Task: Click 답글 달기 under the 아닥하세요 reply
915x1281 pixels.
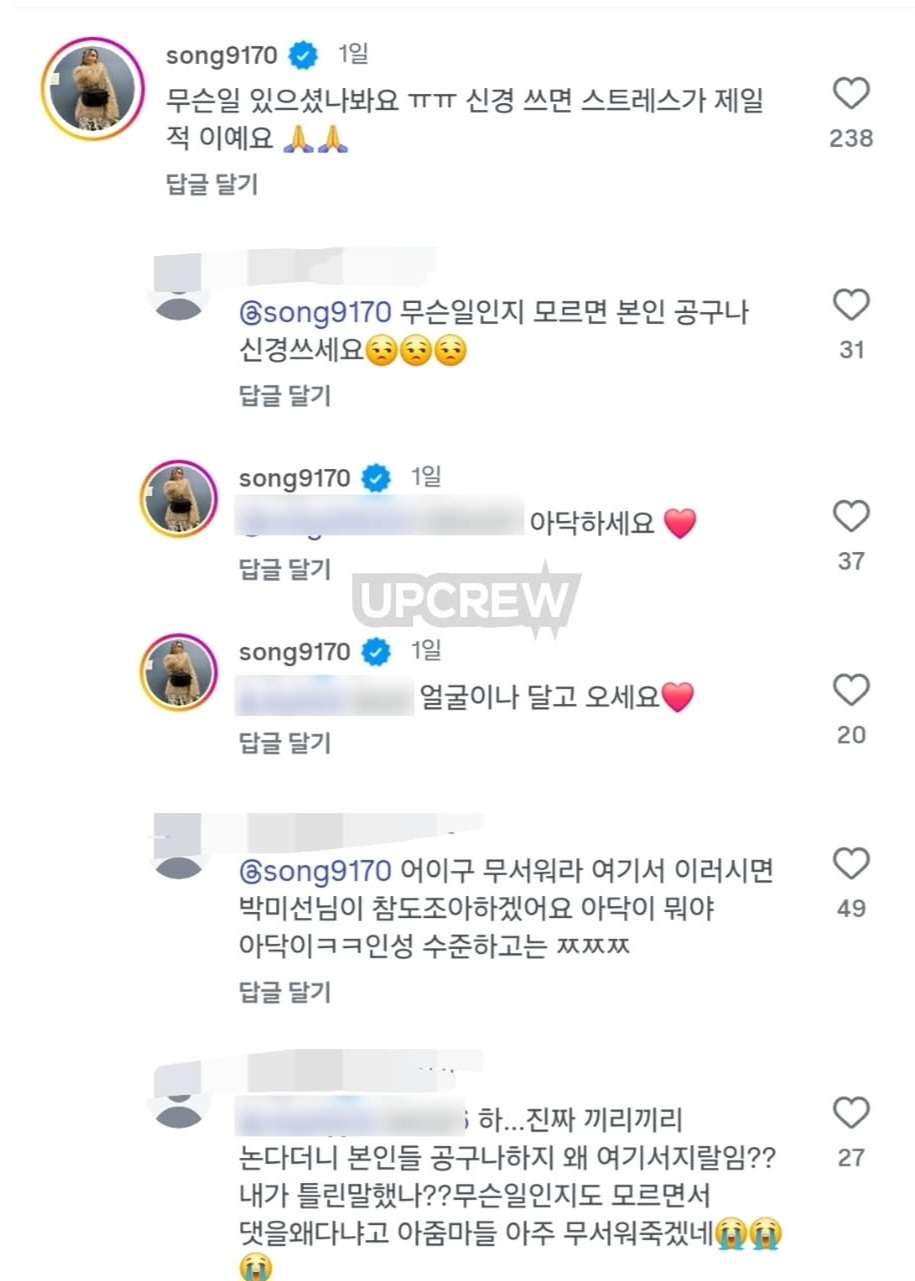Action: [x=284, y=570]
